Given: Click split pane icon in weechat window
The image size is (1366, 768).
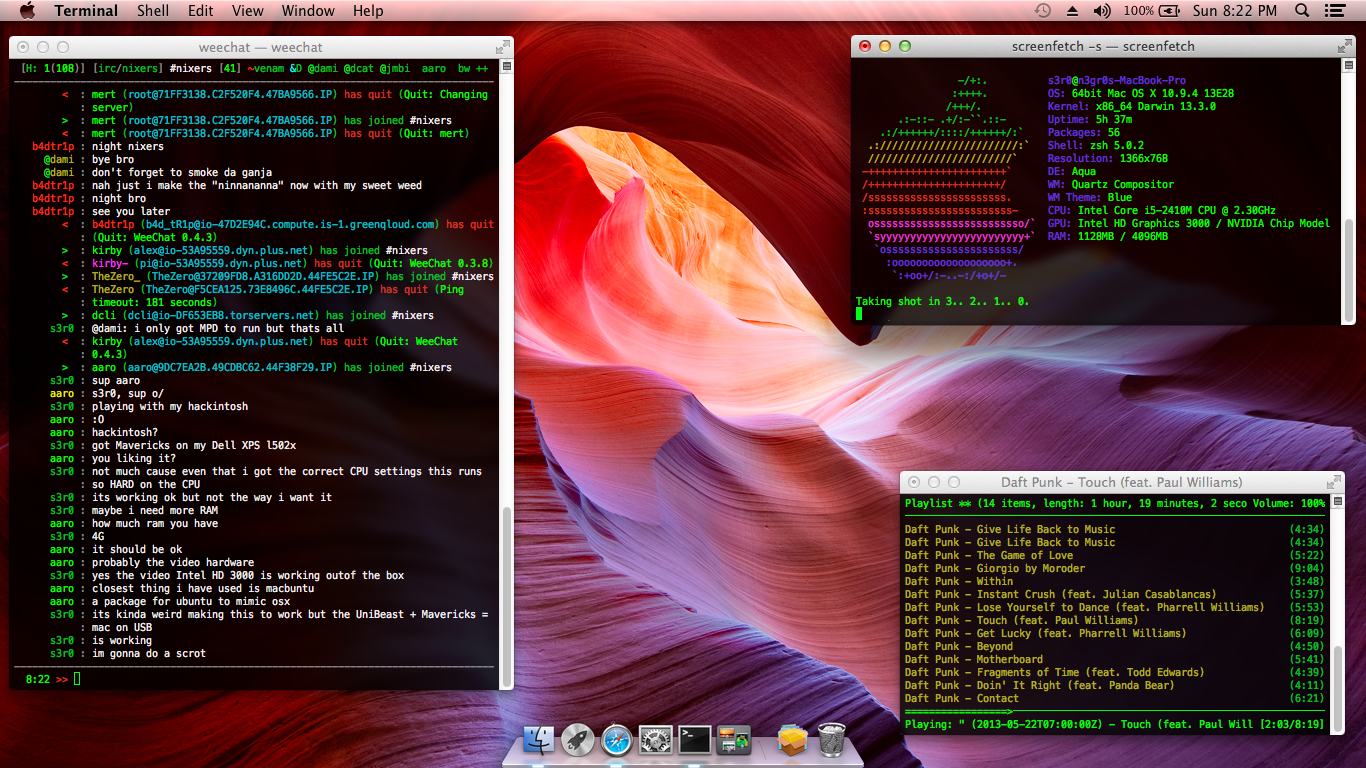Looking at the screenshot, I should click(506, 67).
